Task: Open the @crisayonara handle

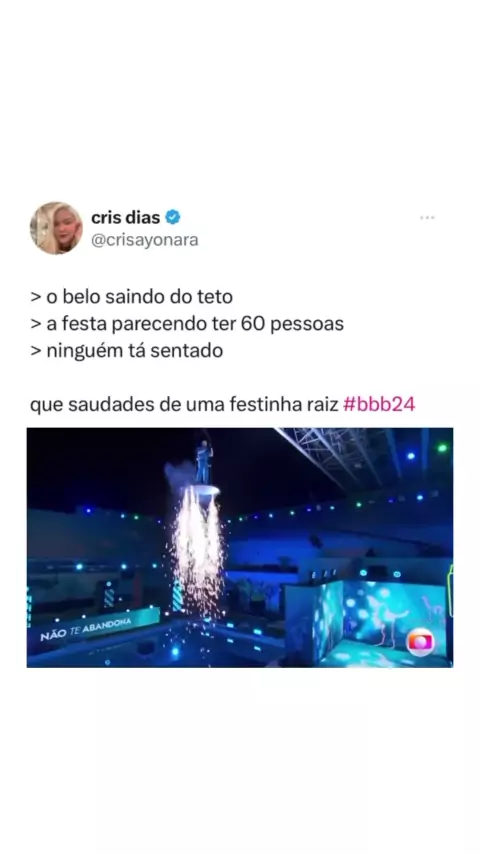Action: pyautogui.click(x=144, y=240)
